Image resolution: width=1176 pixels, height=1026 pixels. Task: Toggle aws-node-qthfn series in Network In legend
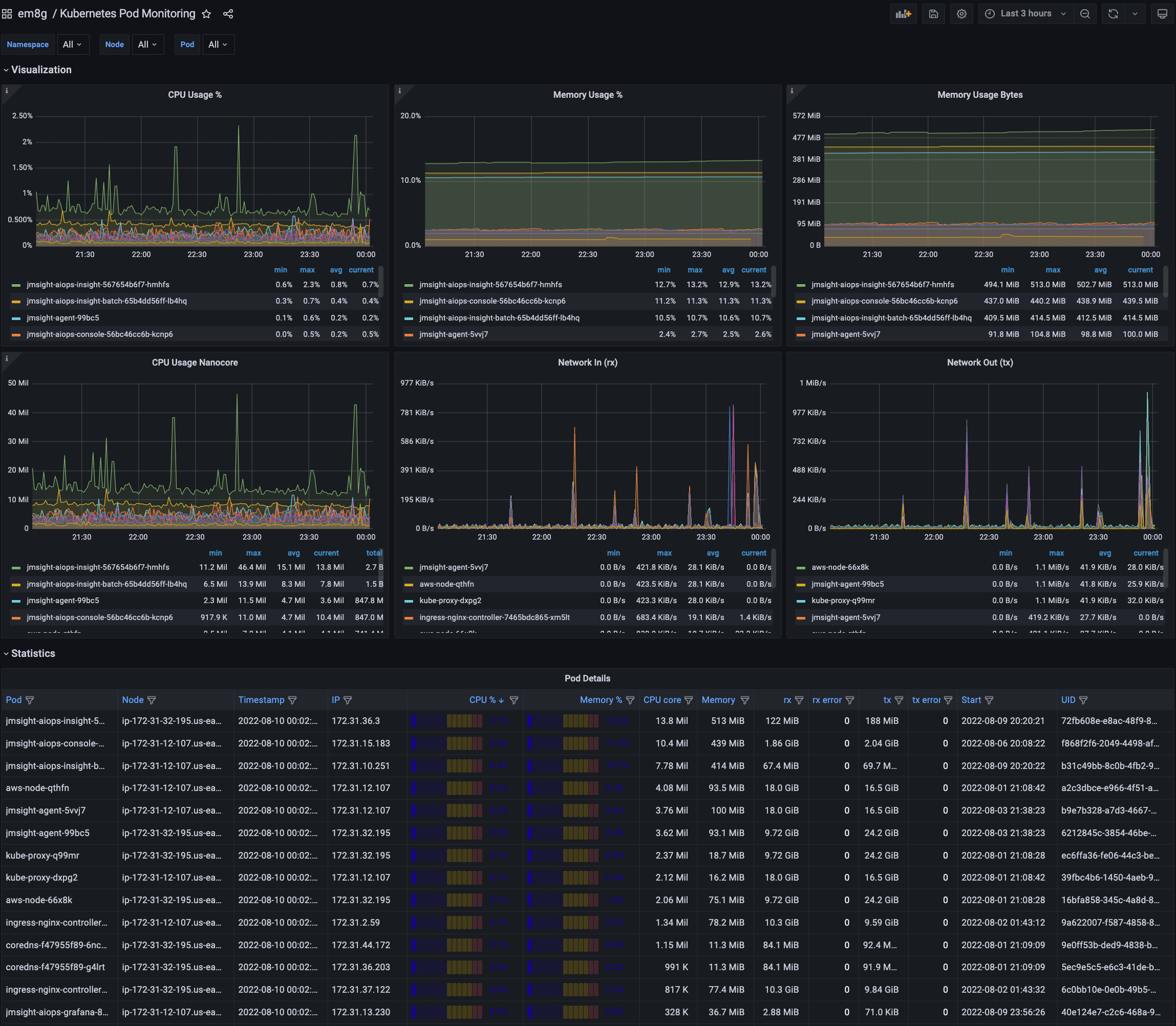446,584
